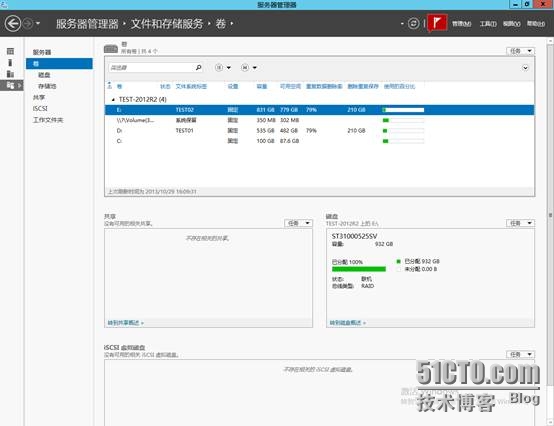Image resolution: width=554 pixels, height=426 pixels.
Task: Click the D: volume usage bar
Action: [403, 131]
